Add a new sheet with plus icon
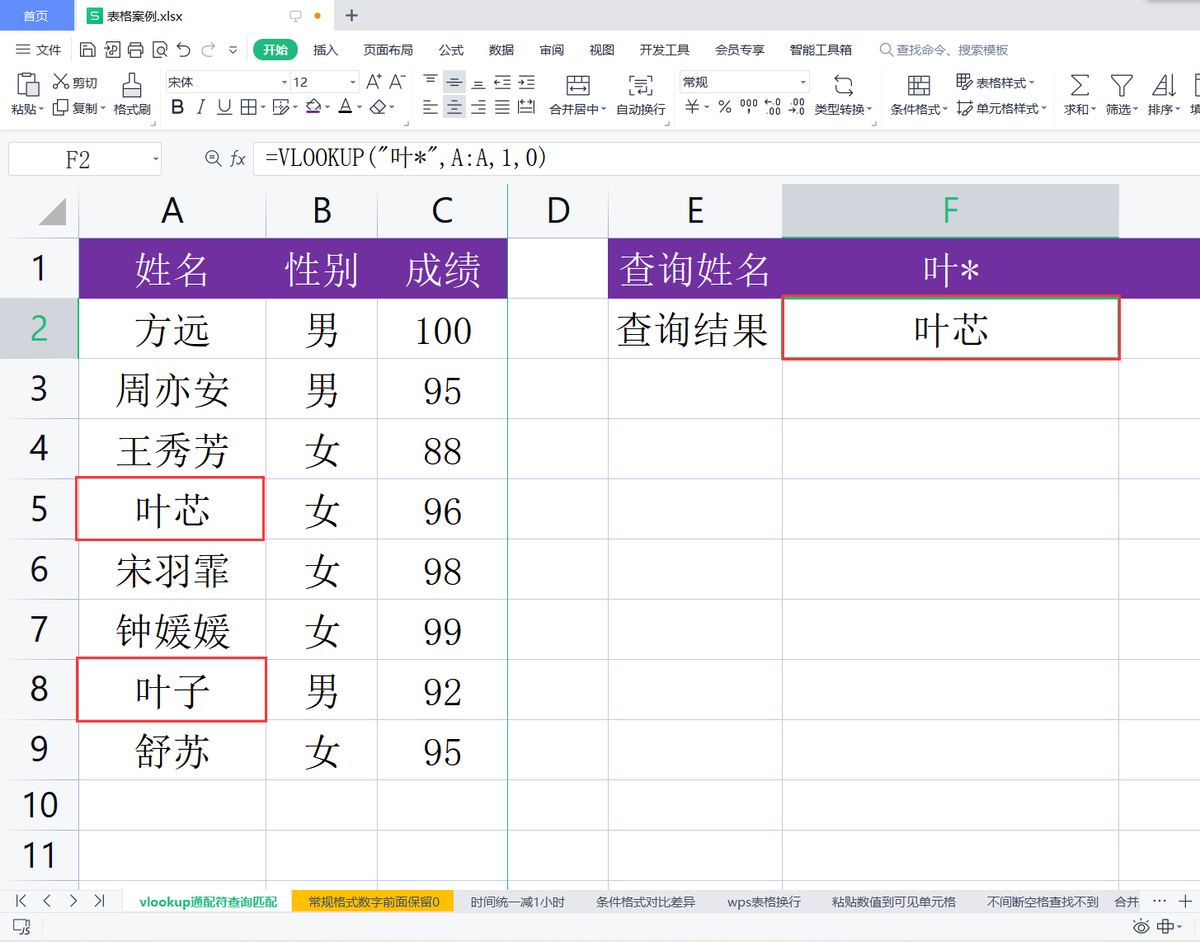This screenshot has width=1200, height=942. [x=1186, y=901]
